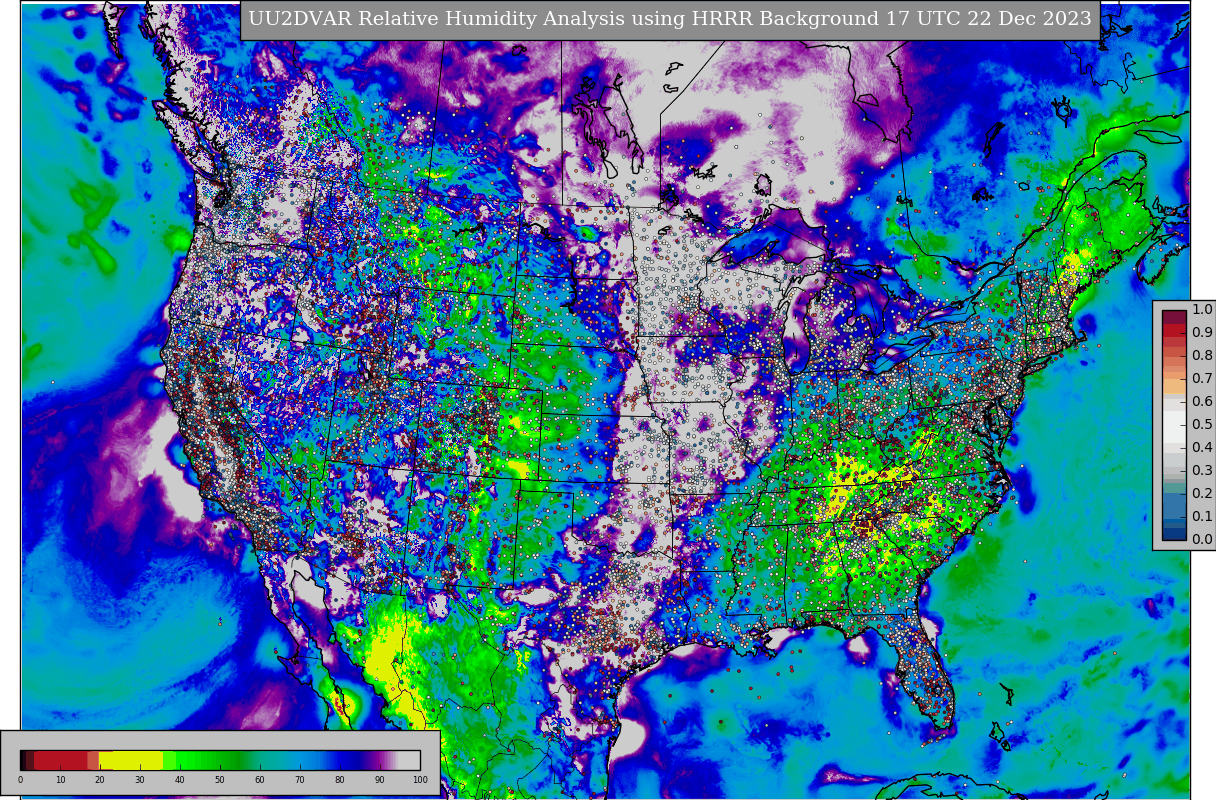Click the 90 tick label on humidity colorbar
The image size is (1216, 800).
380,780
